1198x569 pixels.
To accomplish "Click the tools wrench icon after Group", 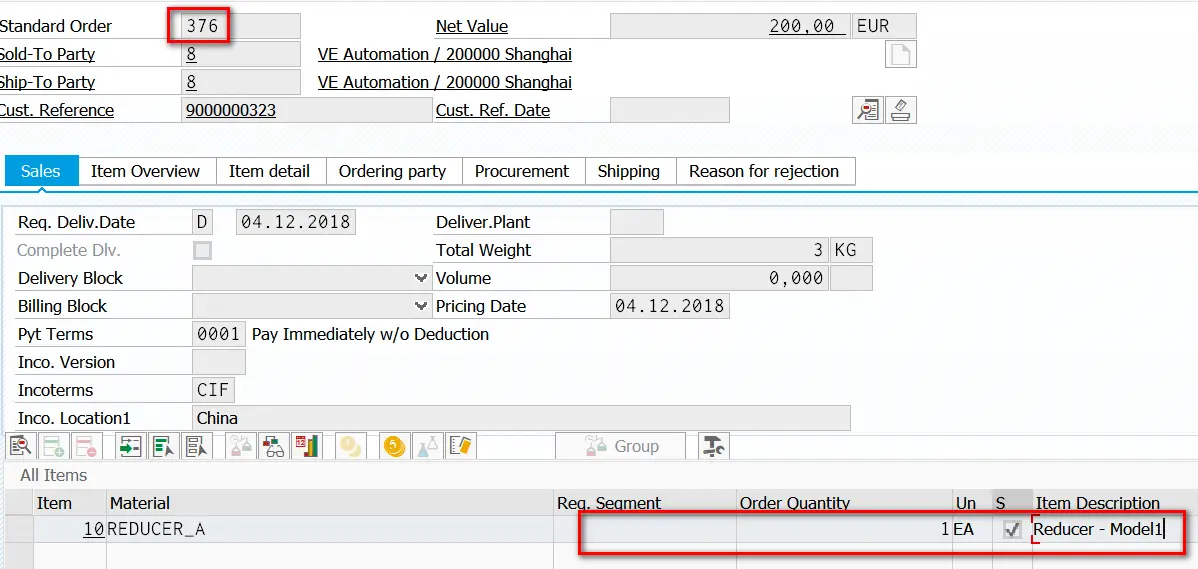I will tap(714, 445).
